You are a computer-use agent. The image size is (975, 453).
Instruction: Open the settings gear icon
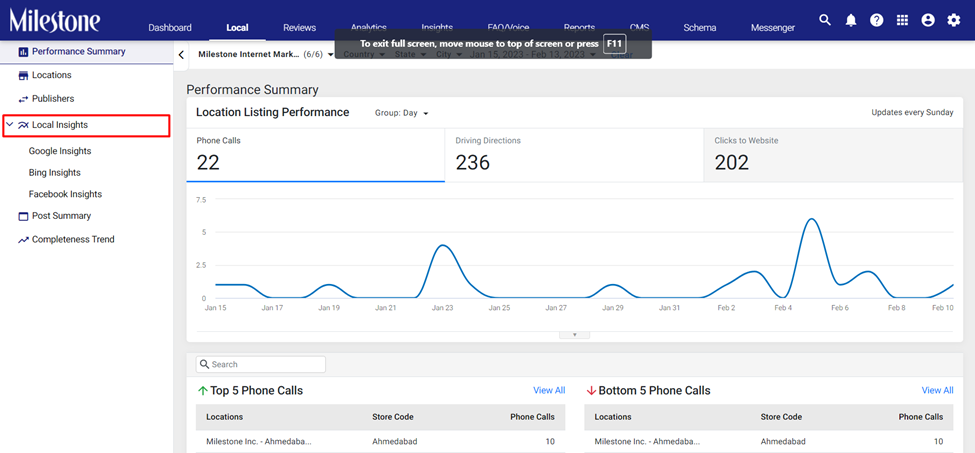coord(953,21)
